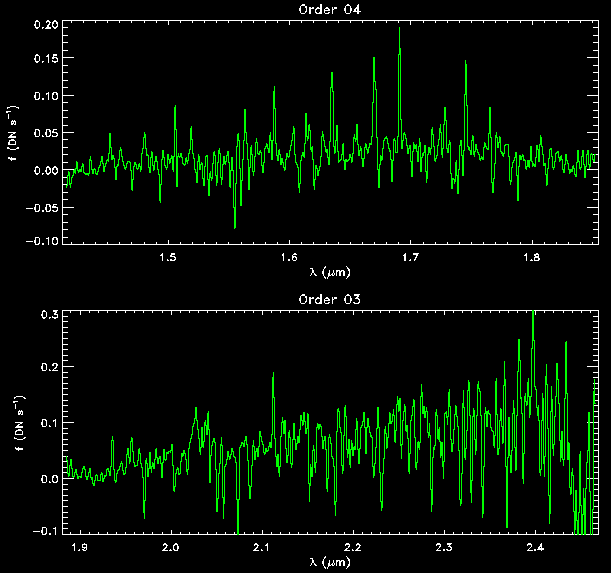
Task: Click the "Order 03" plot title
Action: (330, 299)
